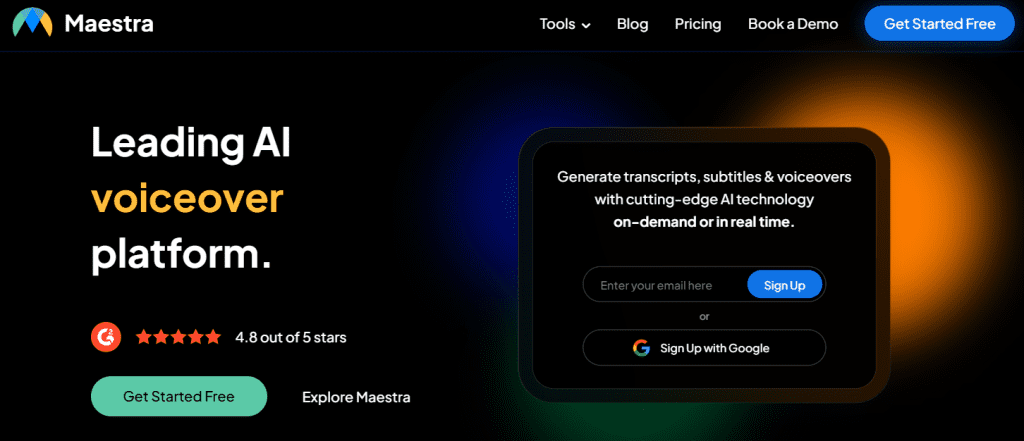
Task: Click the 4.8 out of 5 stars text
Action: click(x=291, y=338)
